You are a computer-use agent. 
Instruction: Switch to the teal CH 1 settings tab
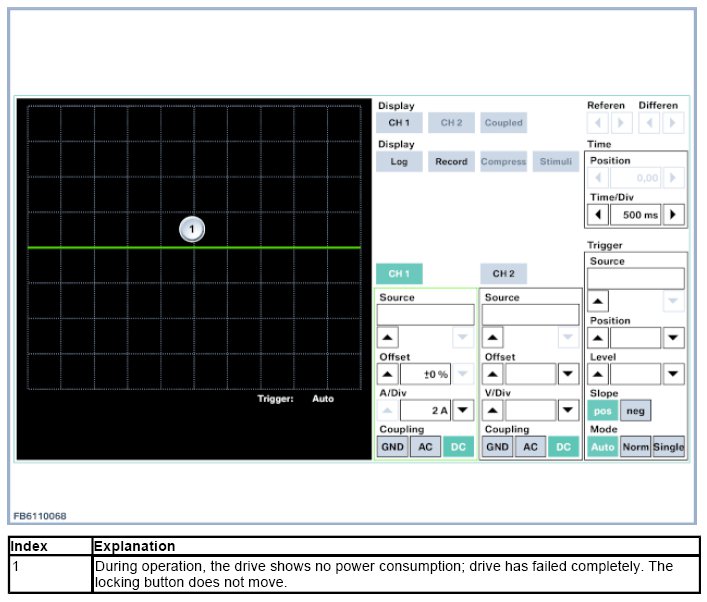click(x=399, y=274)
